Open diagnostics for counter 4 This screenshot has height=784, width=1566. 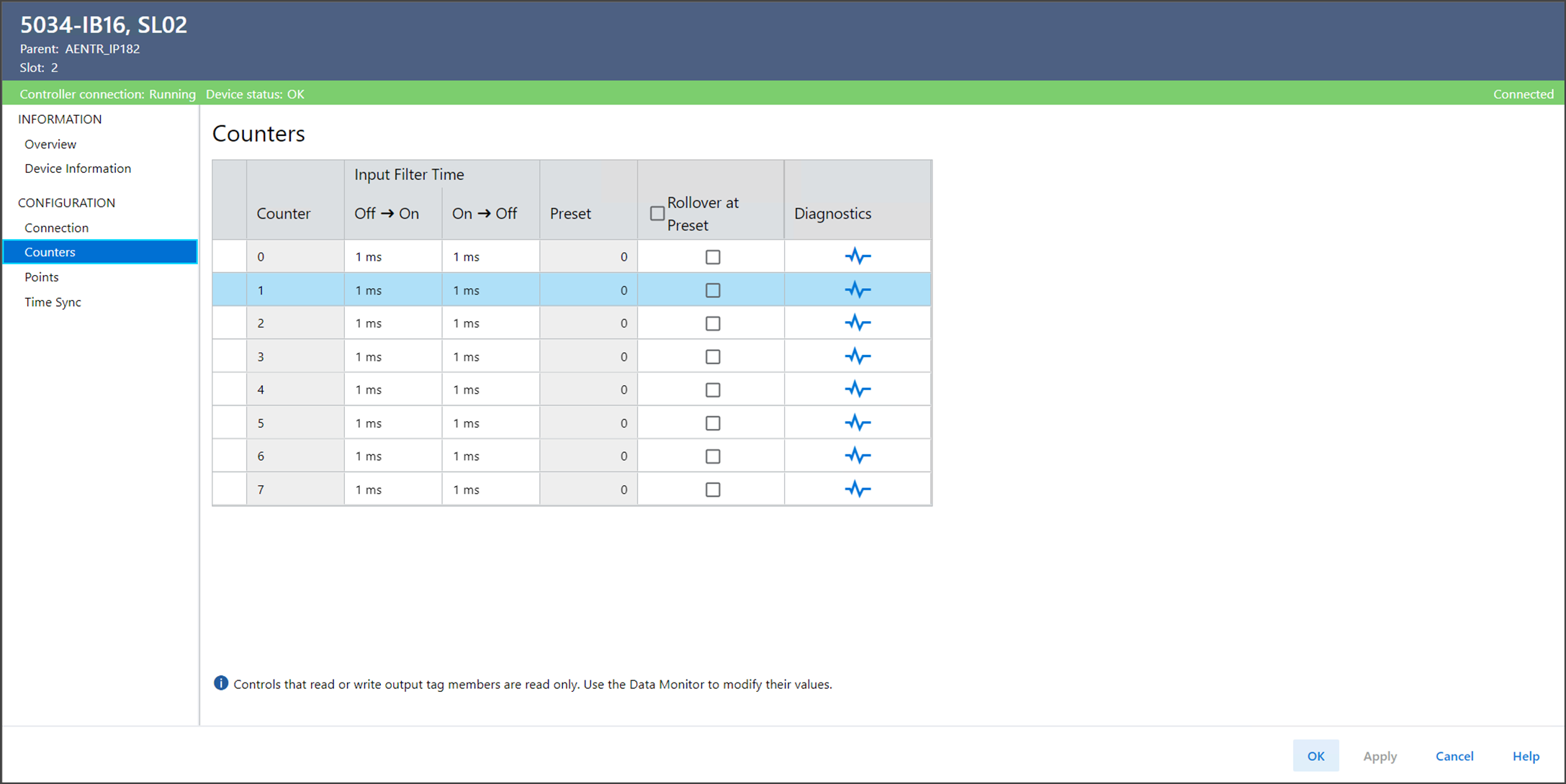click(x=857, y=389)
